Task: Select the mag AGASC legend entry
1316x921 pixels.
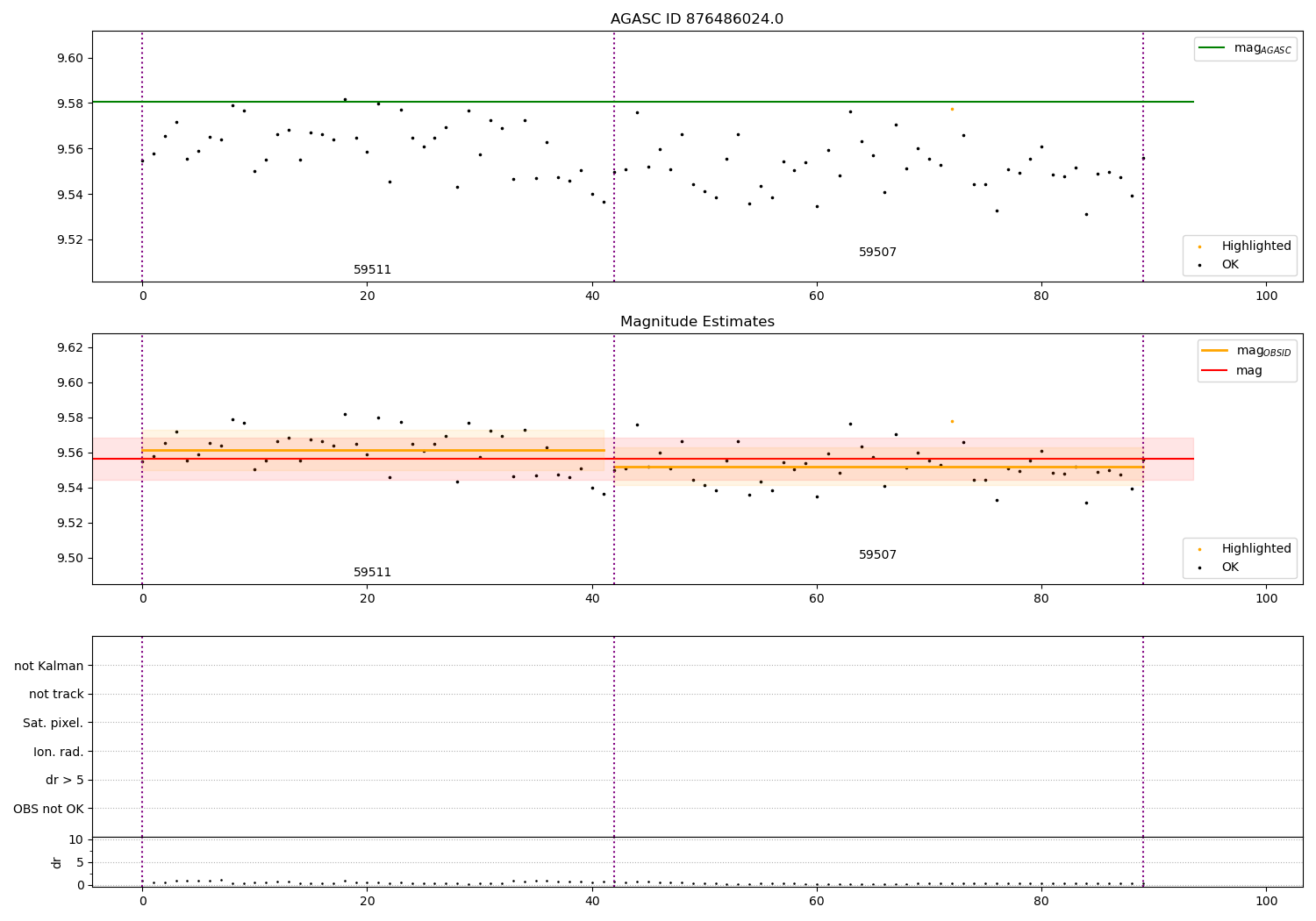Action: click(x=1245, y=48)
